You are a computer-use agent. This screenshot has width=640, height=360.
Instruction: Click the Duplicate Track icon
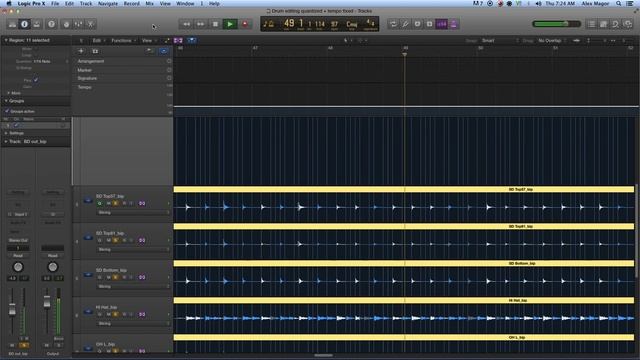coord(95,51)
